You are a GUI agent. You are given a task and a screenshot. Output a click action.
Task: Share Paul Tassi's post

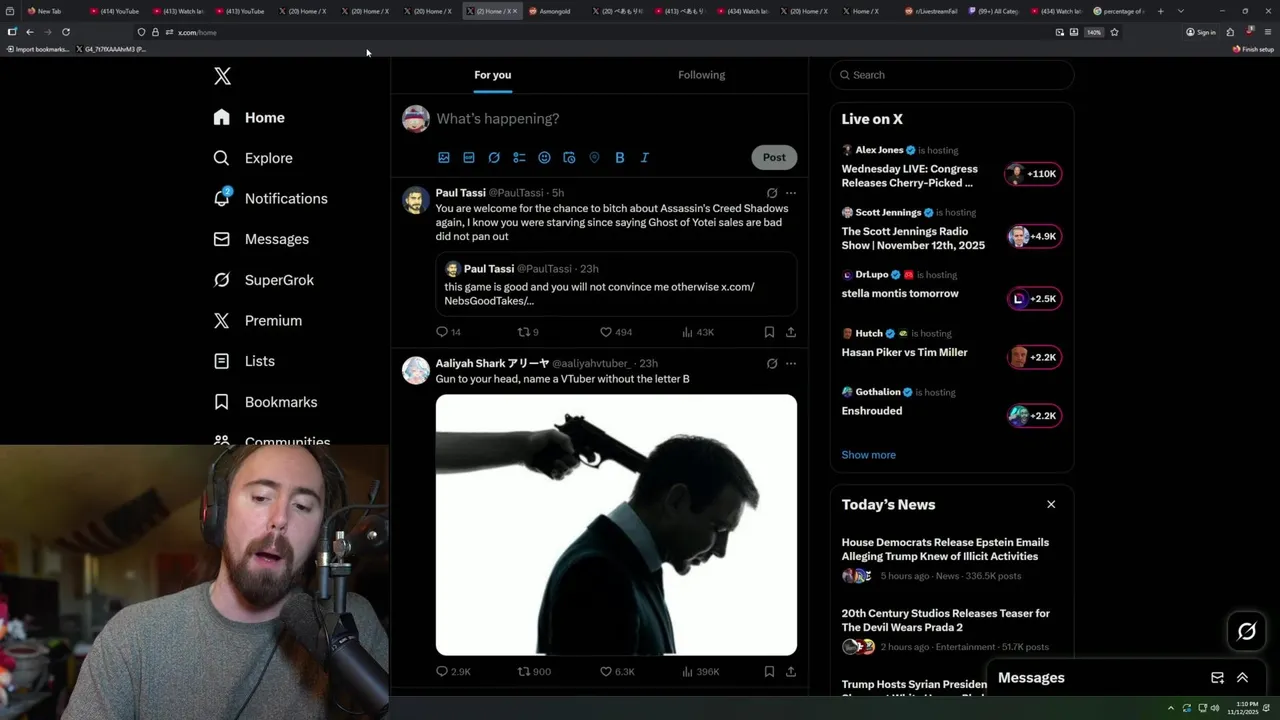tap(791, 332)
